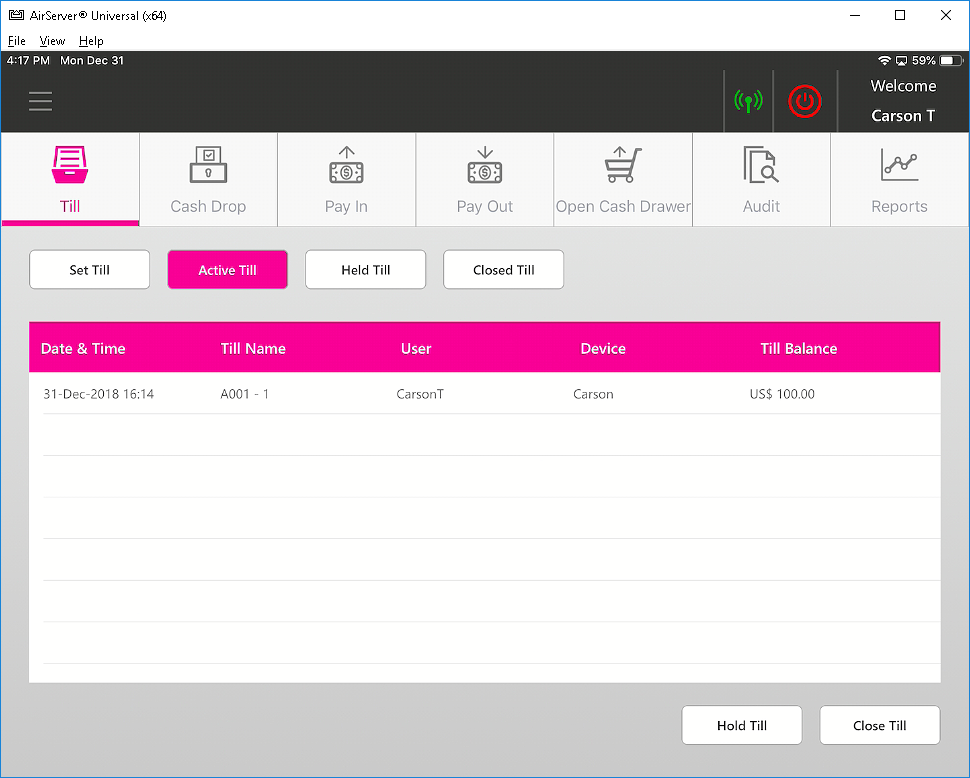Tap the Open Cash Drawer cart icon
This screenshot has width=970, height=778.
pos(623,165)
